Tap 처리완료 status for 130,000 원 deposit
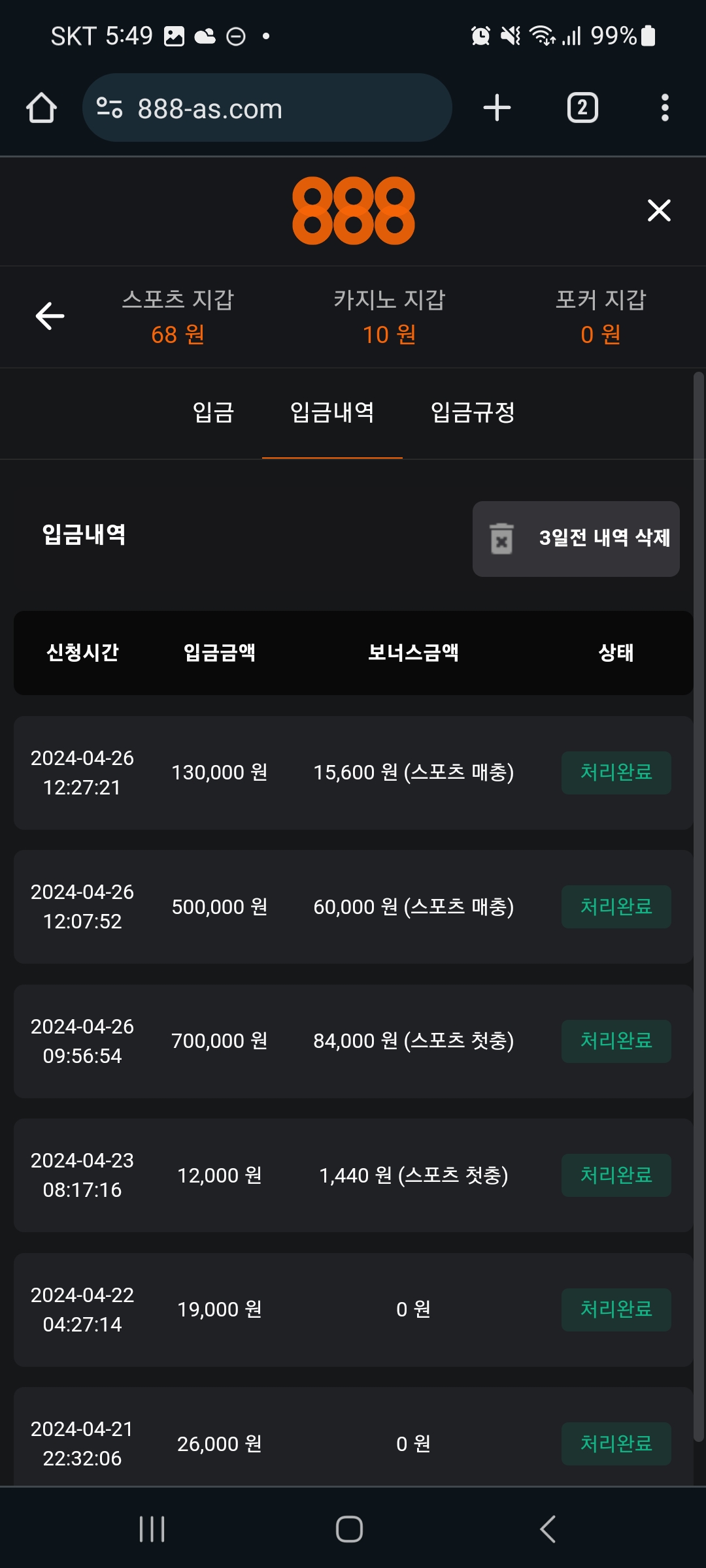The image size is (706, 1568). [x=616, y=772]
